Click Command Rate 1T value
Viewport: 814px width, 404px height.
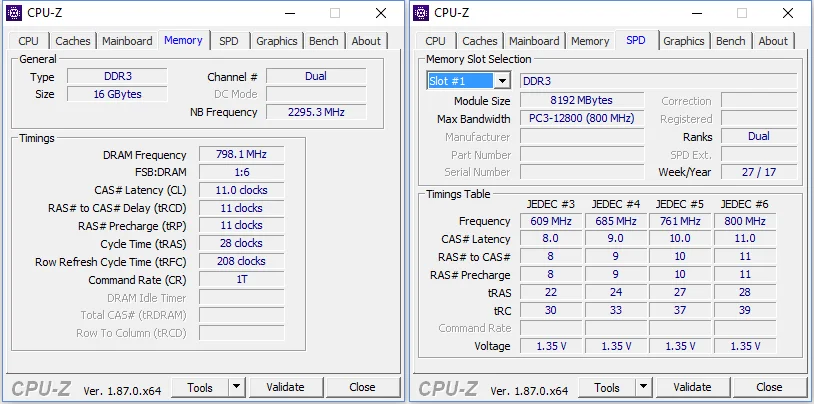pos(241,280)
